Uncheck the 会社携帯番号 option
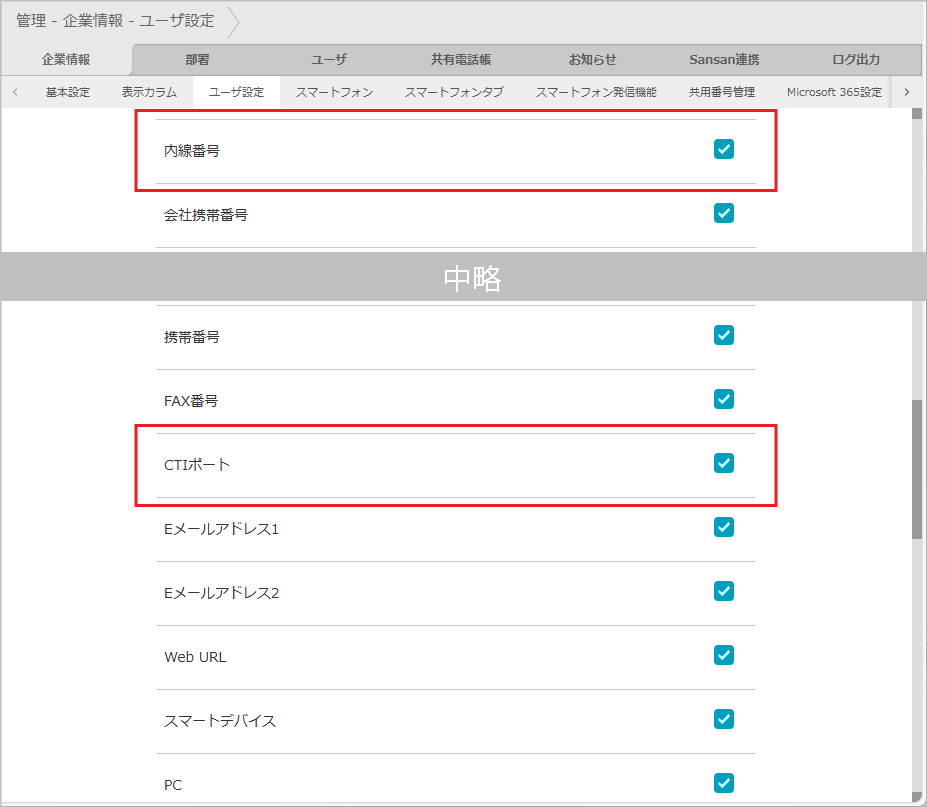The height and width of the screenshot is (807, 927). 723,213
